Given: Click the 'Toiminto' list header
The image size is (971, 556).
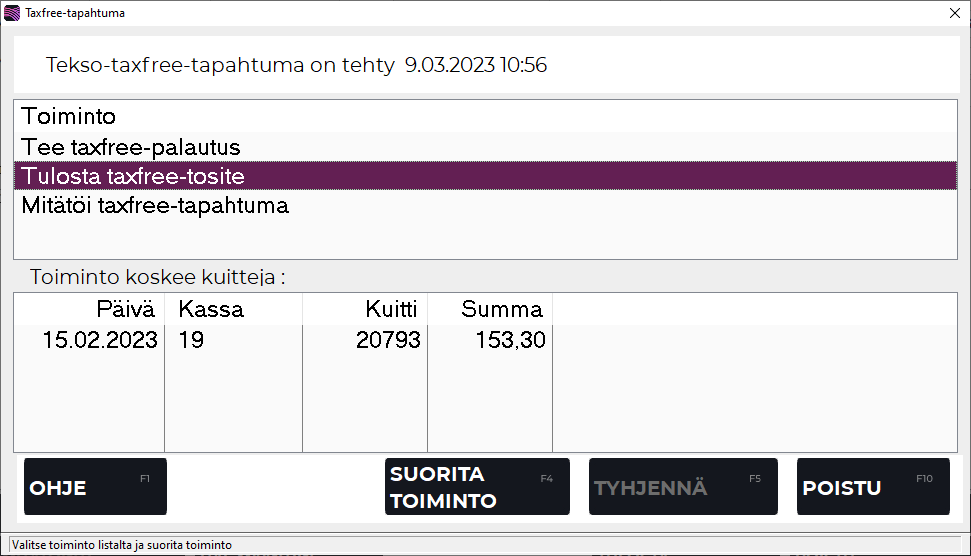Looking at the screenshot, I should coord(69,117).
